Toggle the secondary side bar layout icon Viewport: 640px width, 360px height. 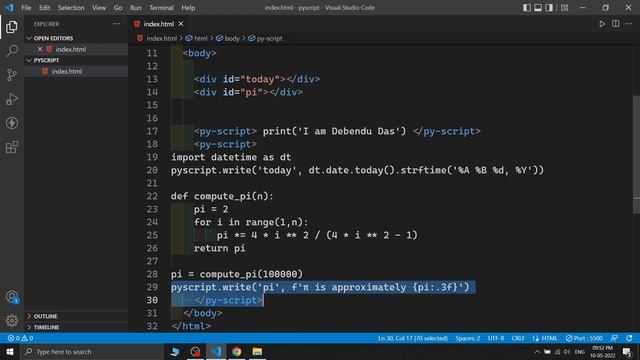549,8
